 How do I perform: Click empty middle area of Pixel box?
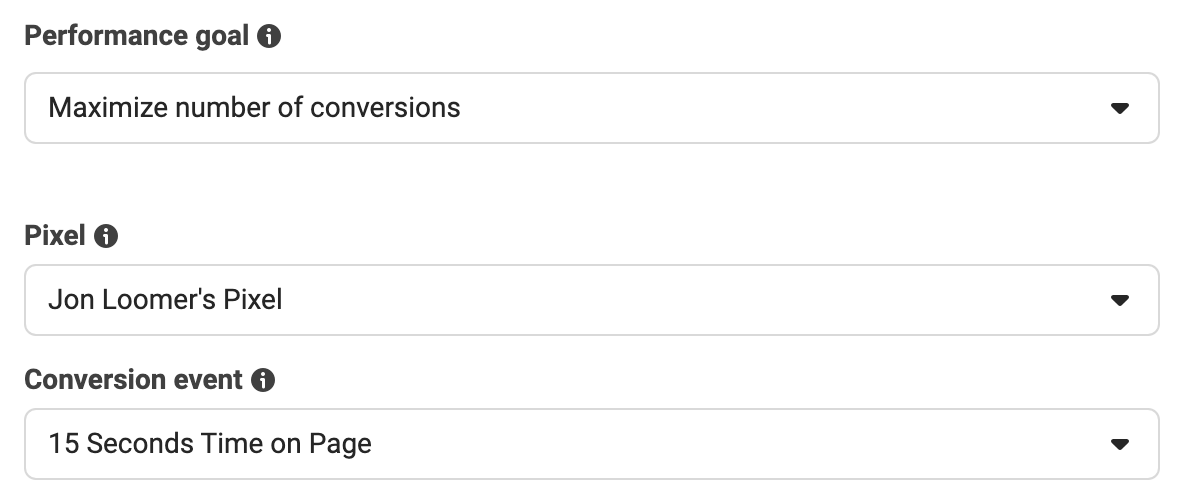691,300
